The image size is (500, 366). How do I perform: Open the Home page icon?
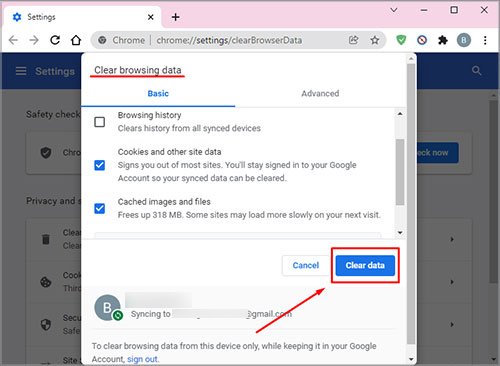point(76,40)
